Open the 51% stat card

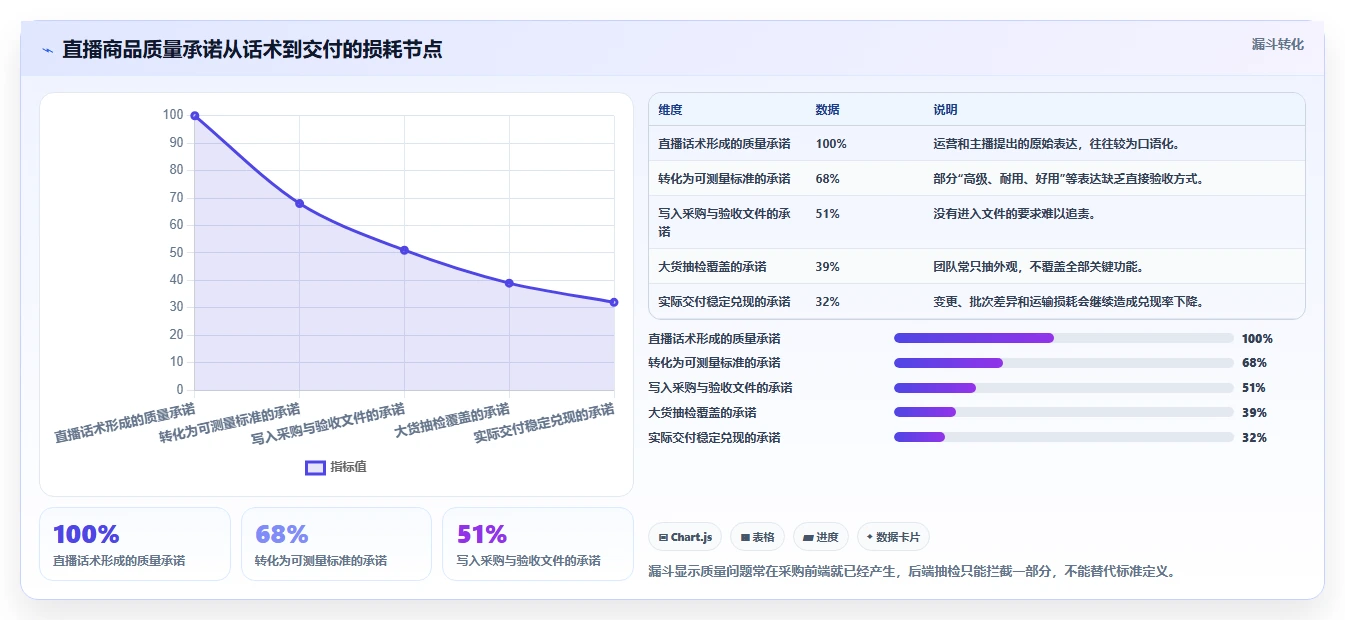pos(538,544)
